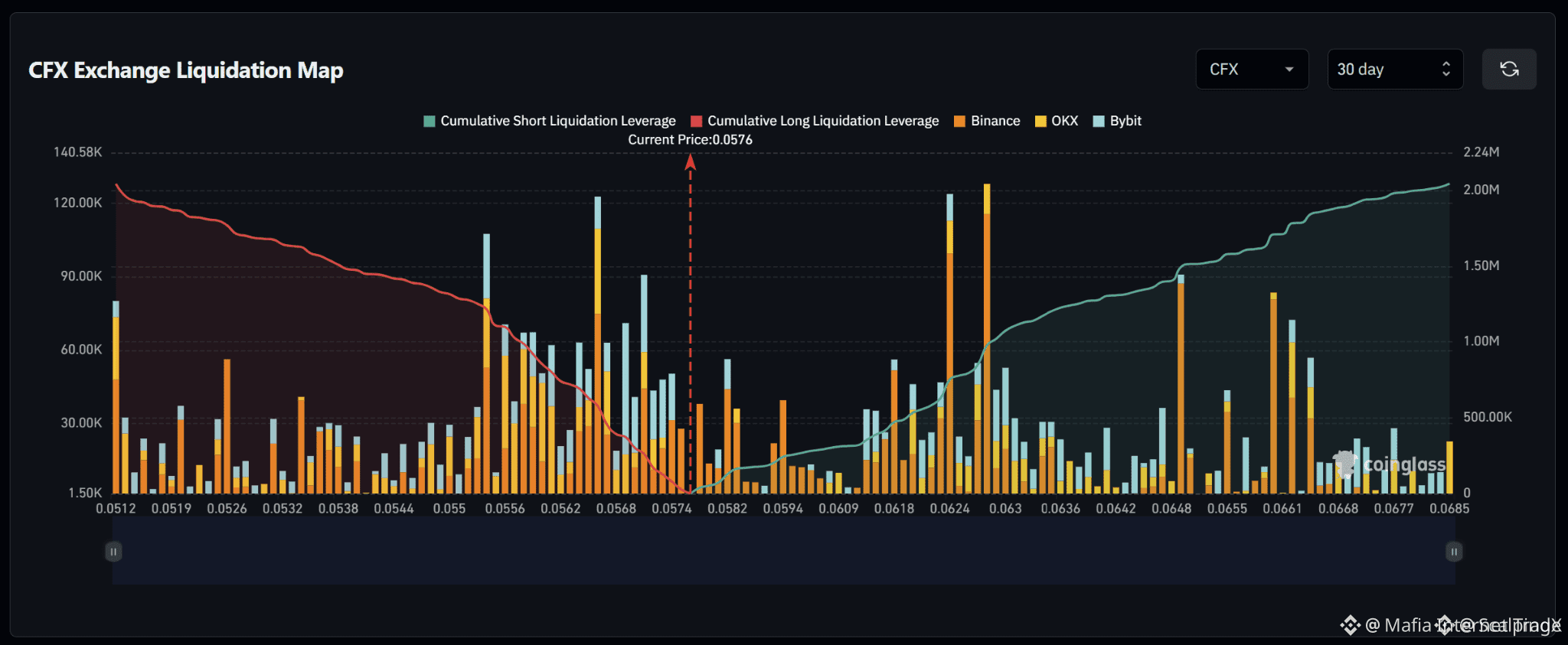Click the 0.0538 x-axis label
The width and height of the screenshot is (1568, 645).
tap(338, 509)
